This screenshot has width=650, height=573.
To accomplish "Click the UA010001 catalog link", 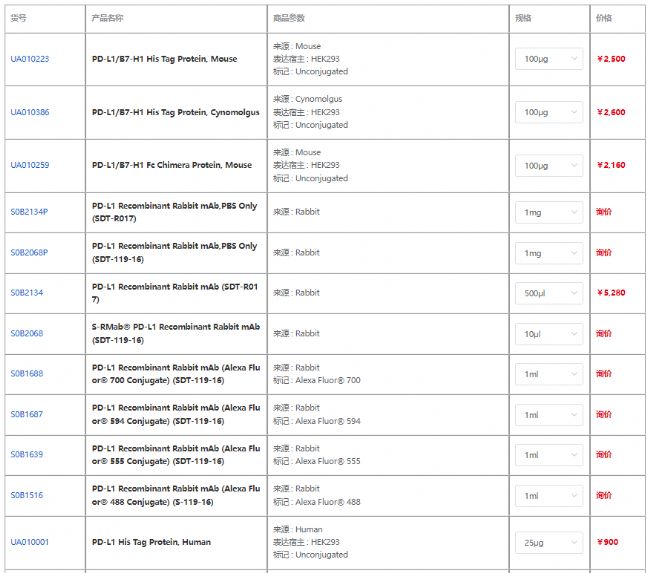I will click(x=30, y=542).
